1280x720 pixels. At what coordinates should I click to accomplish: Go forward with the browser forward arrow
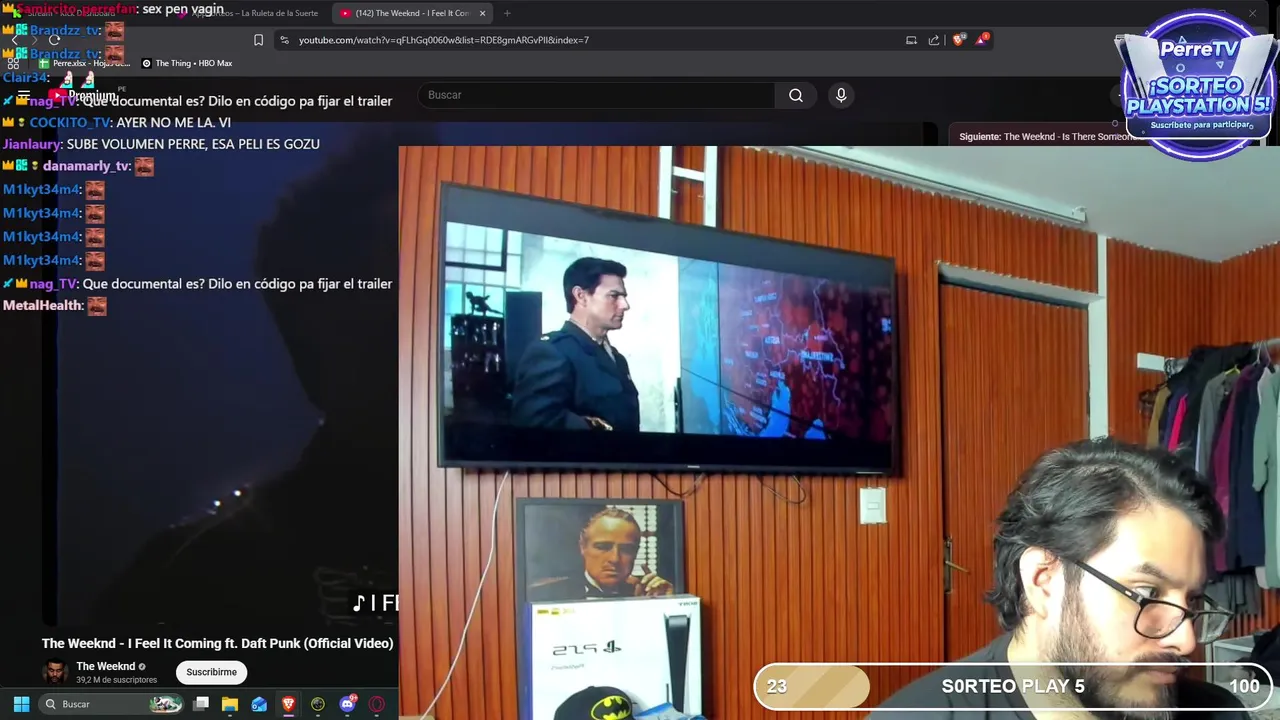pyautogui.click(x=34, y=40)
